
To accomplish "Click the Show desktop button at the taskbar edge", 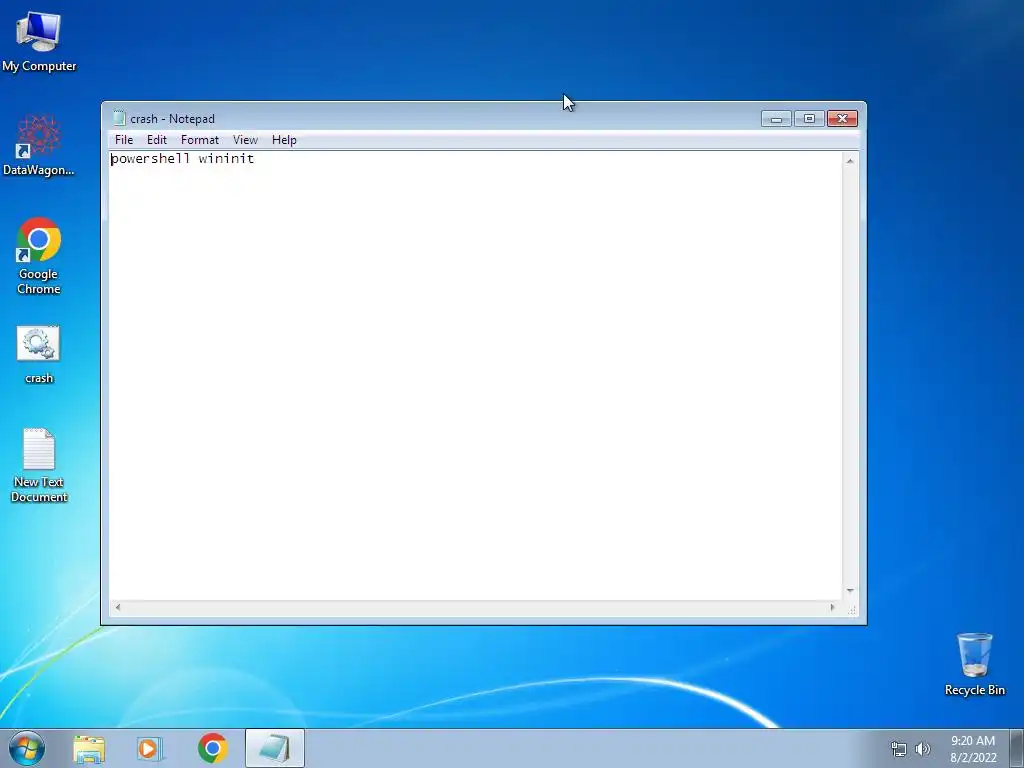I will 1016,748.
